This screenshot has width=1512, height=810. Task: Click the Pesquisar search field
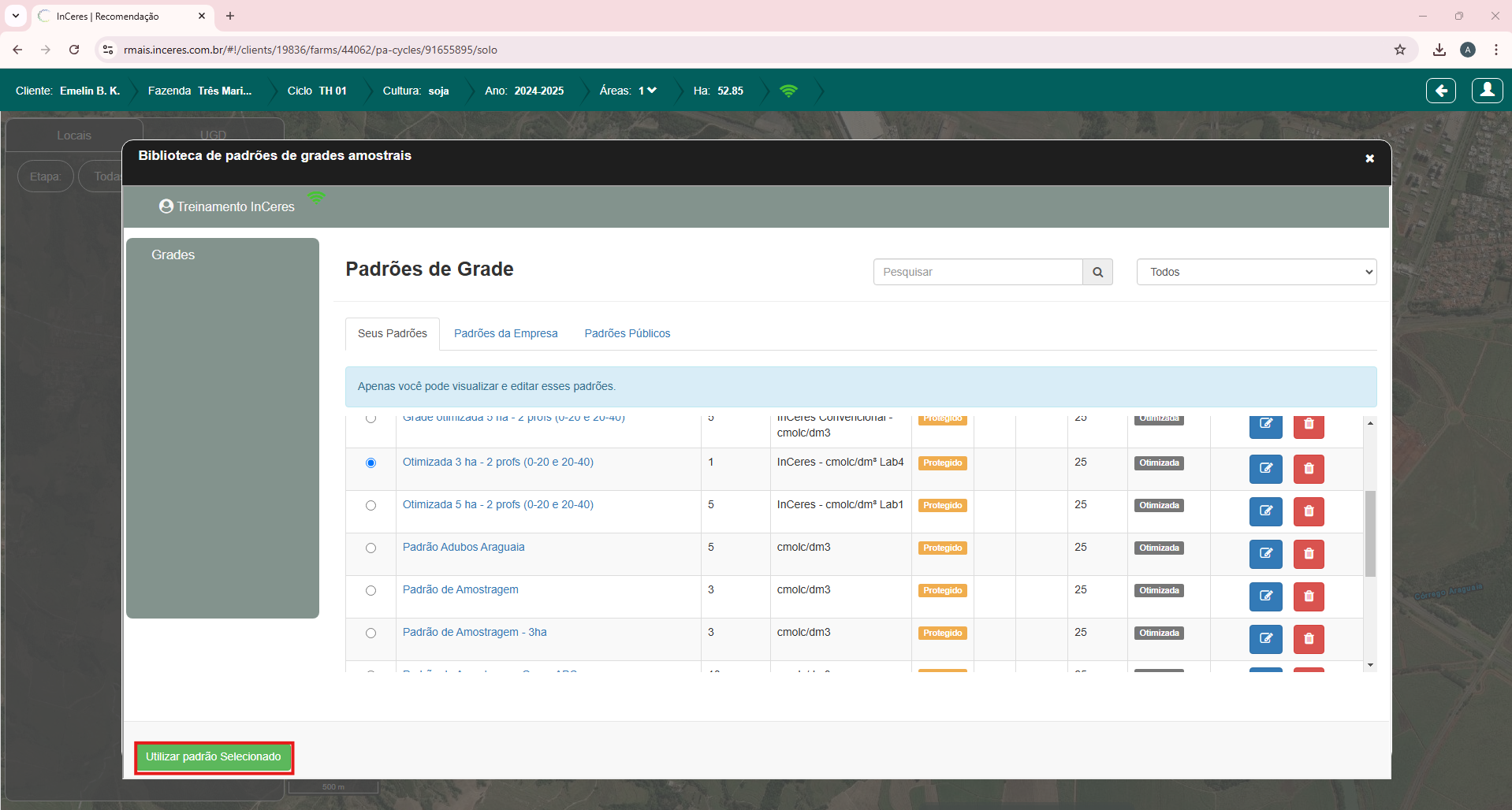click(978, 272)
